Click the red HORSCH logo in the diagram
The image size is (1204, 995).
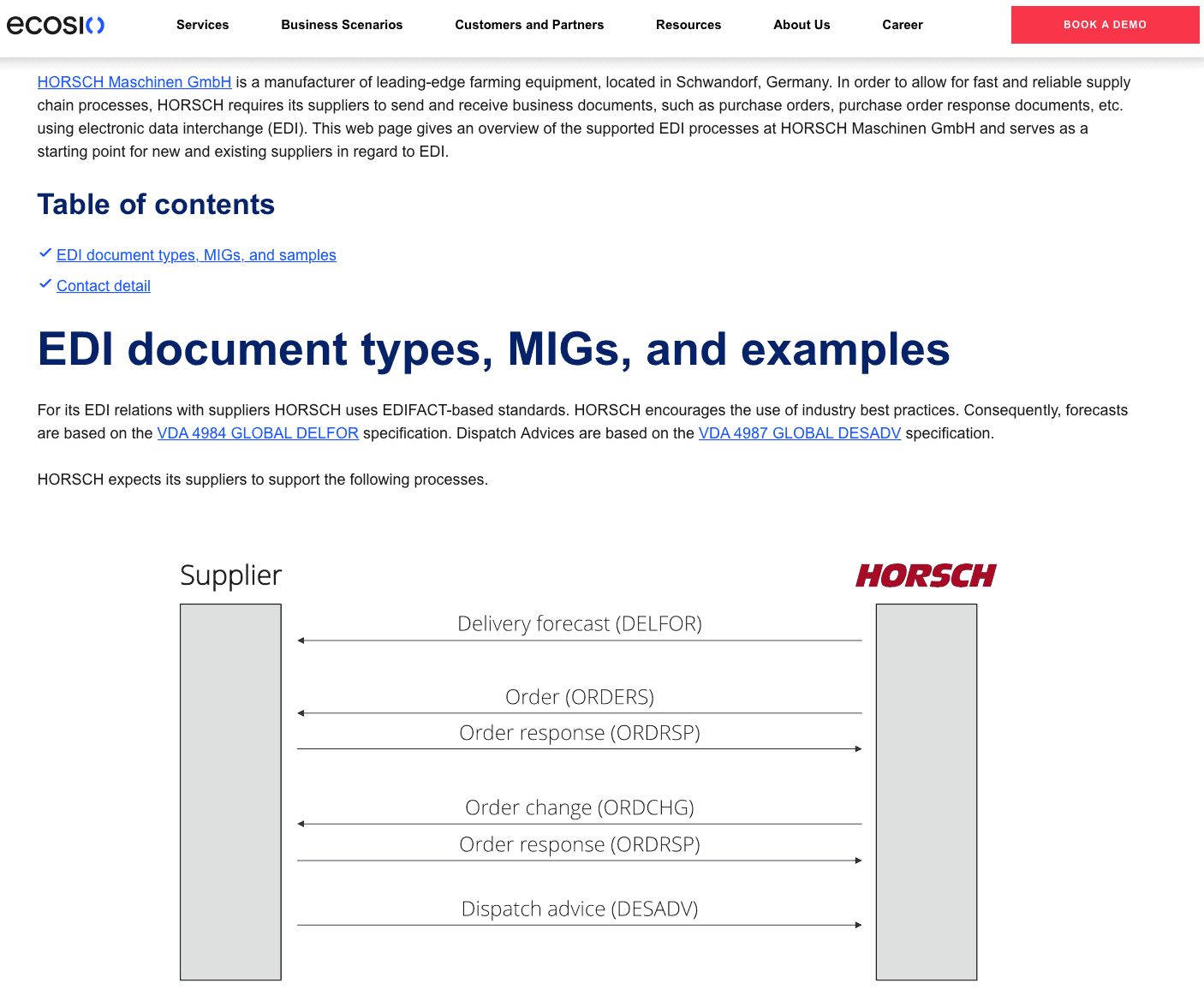click(x=926, y=575)
